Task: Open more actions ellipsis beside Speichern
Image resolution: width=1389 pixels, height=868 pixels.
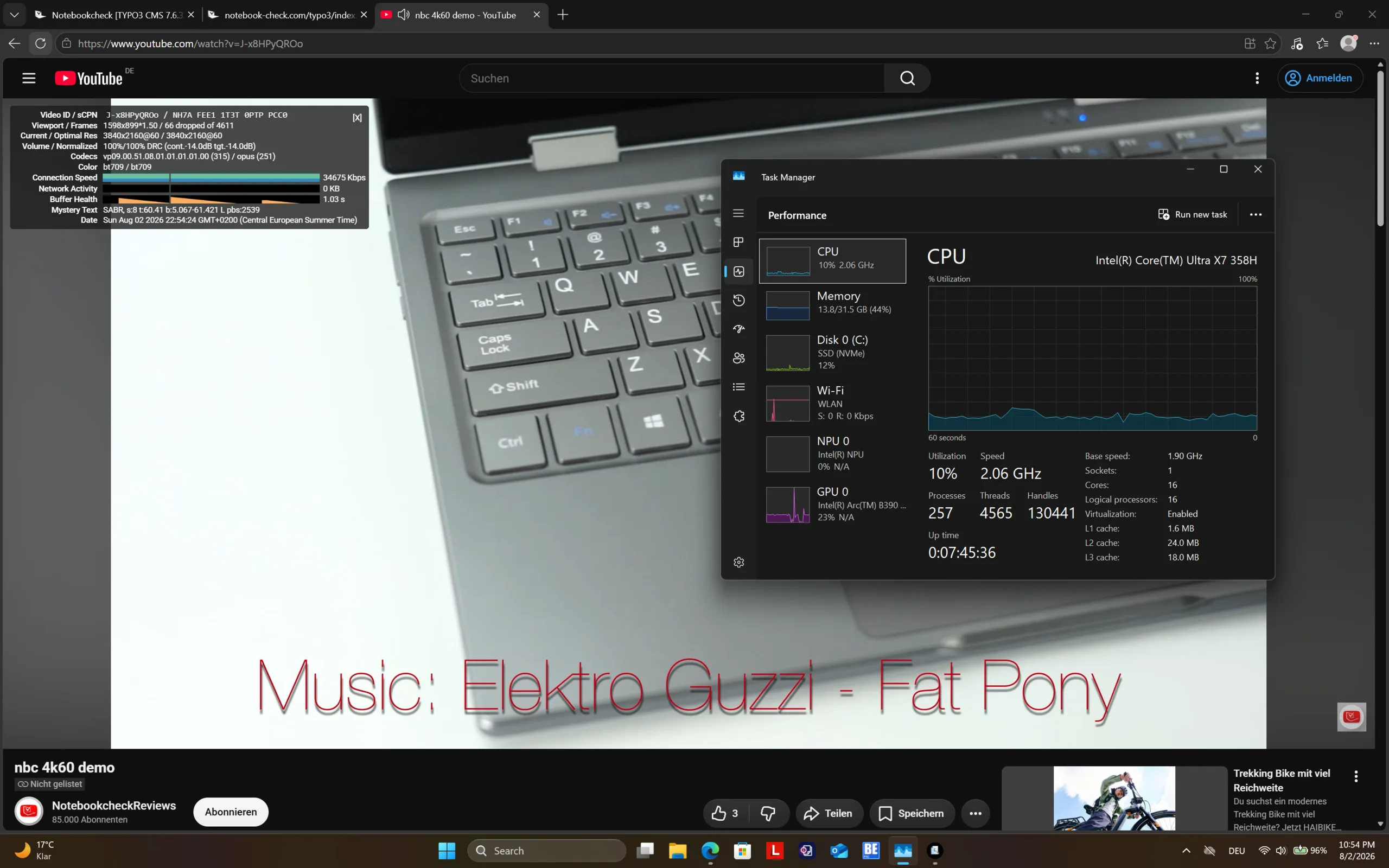Action: 975,813
